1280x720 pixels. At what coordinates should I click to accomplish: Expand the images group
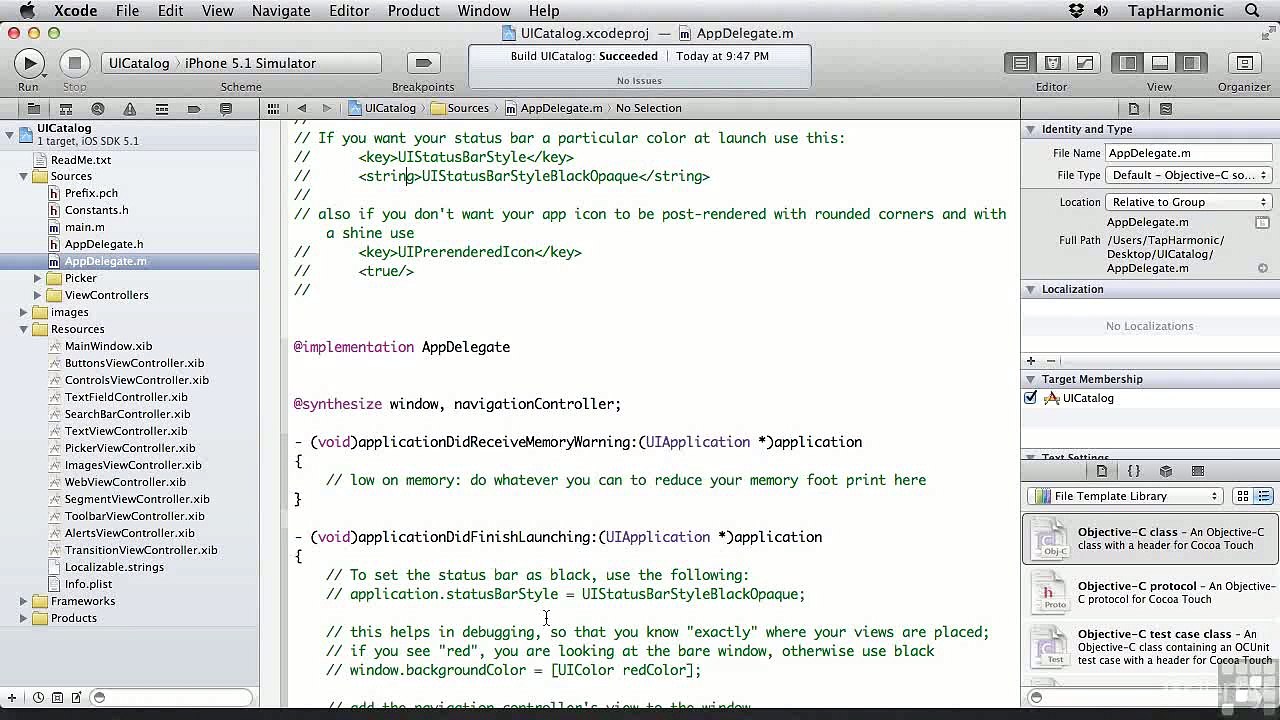(x=23, y=312)
